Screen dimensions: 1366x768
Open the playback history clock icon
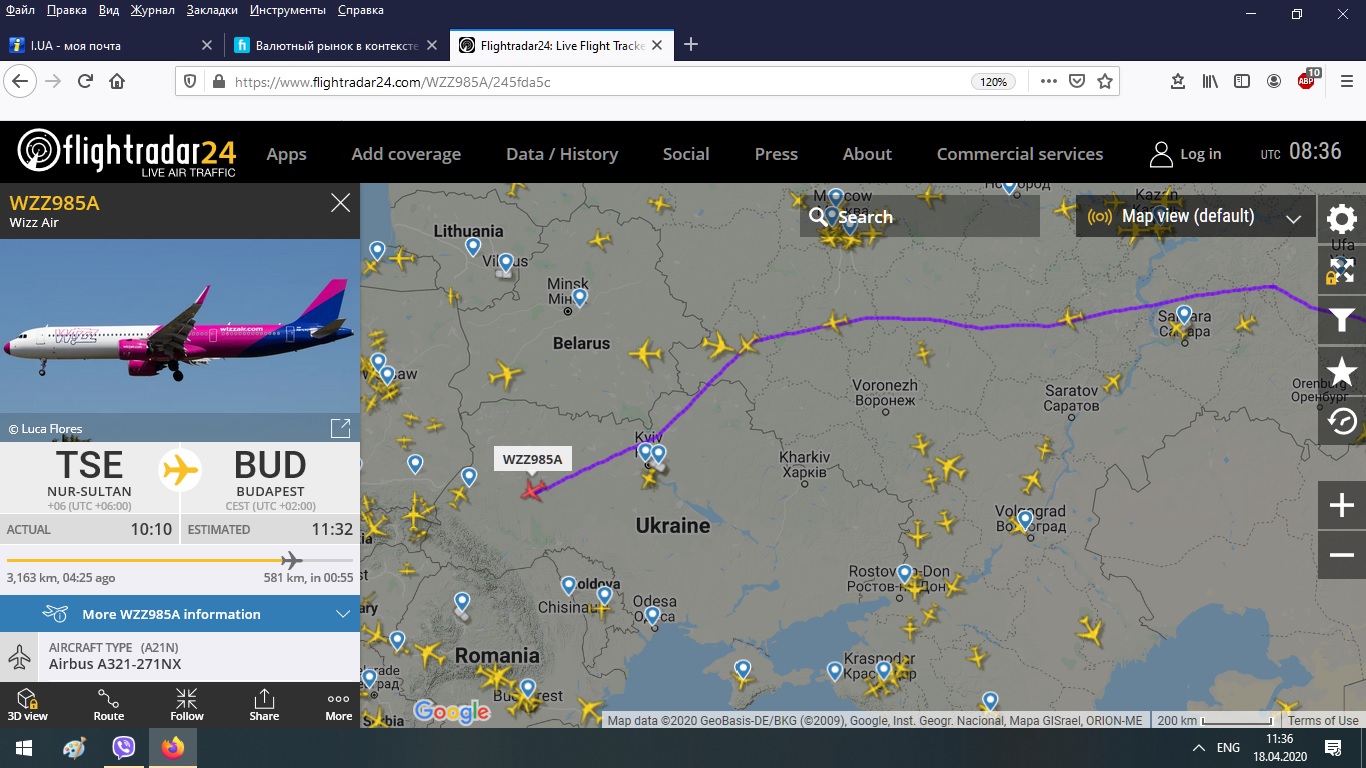coord(1341,422)
